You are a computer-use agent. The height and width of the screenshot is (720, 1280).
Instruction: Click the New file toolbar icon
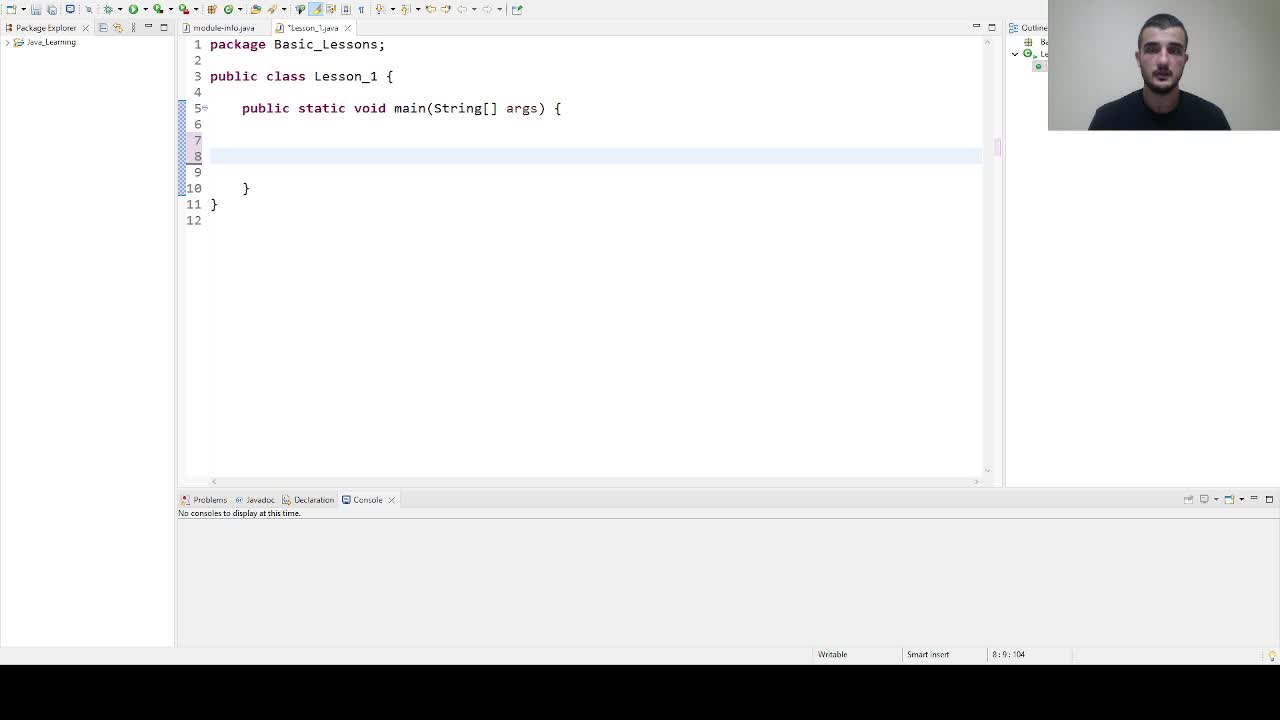click(x=10, y=9)
